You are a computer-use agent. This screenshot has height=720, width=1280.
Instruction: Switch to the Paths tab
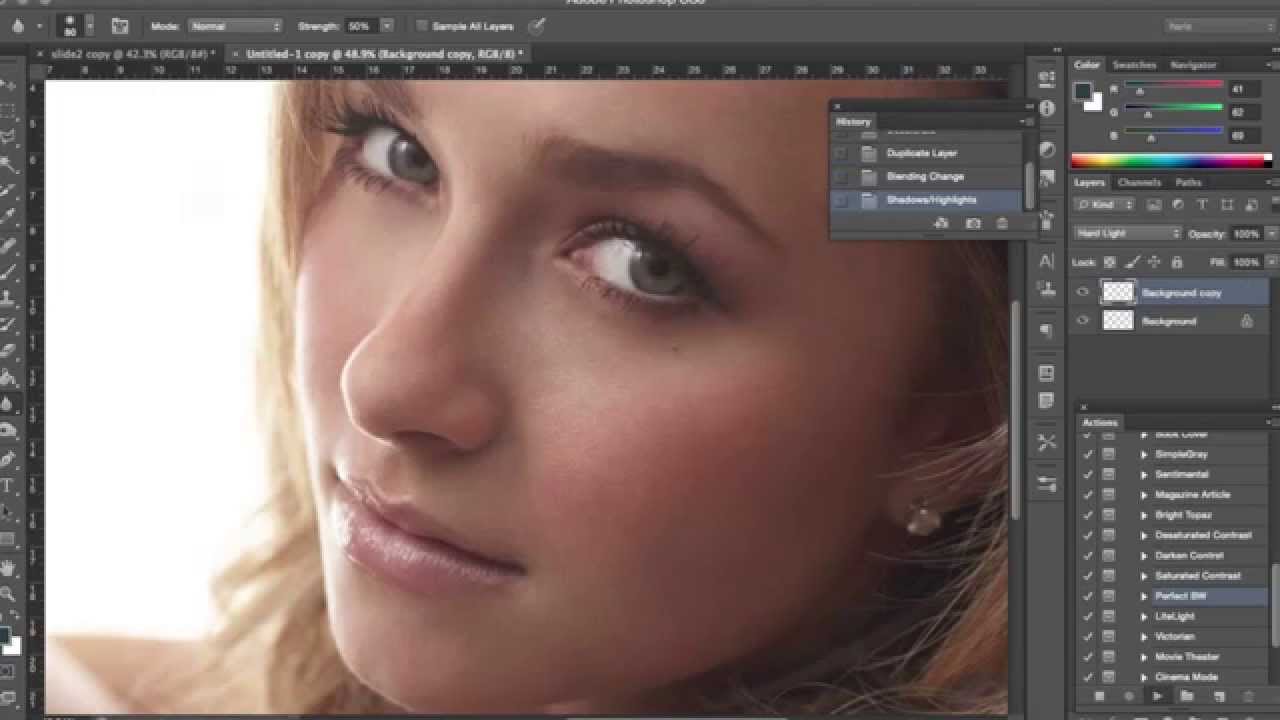click(x=1188, y=183)
